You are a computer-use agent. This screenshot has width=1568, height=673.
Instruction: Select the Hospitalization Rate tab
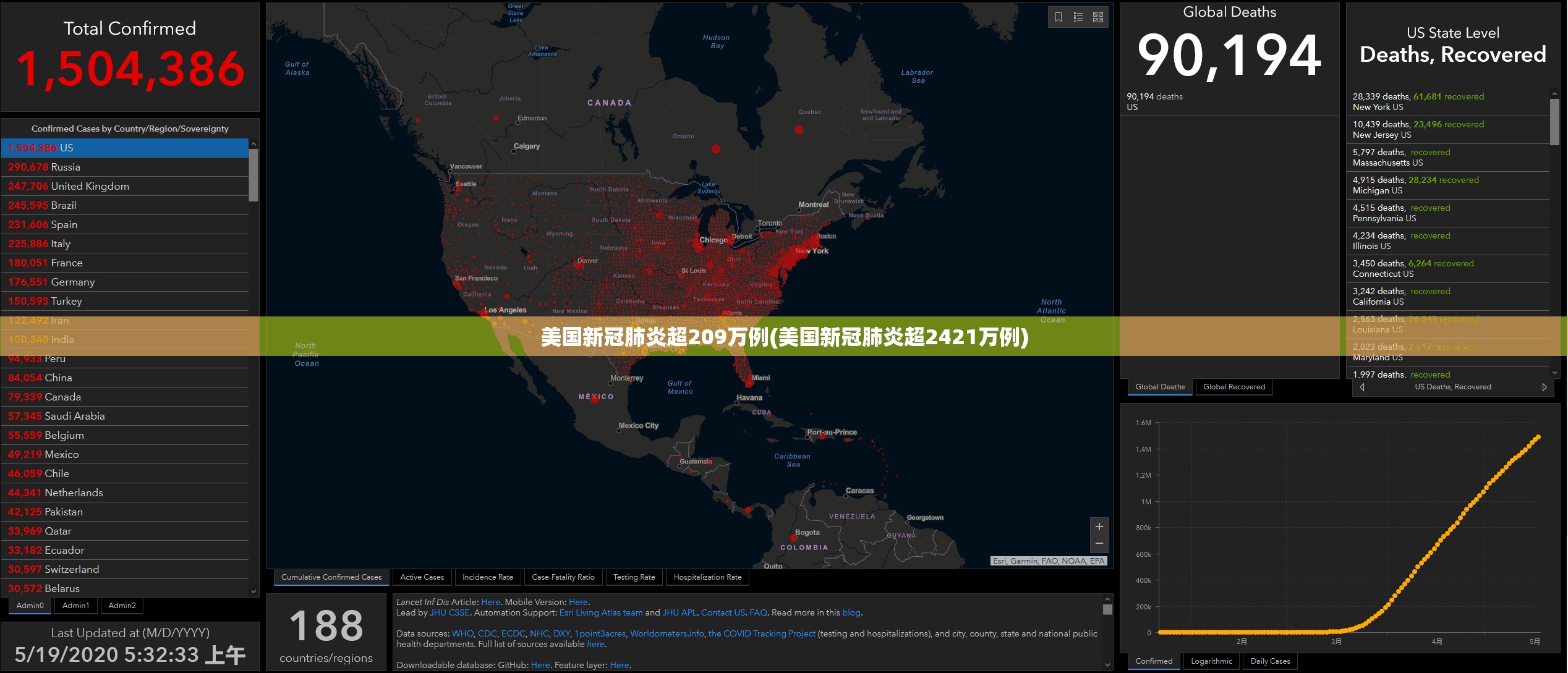click(708, 577)
